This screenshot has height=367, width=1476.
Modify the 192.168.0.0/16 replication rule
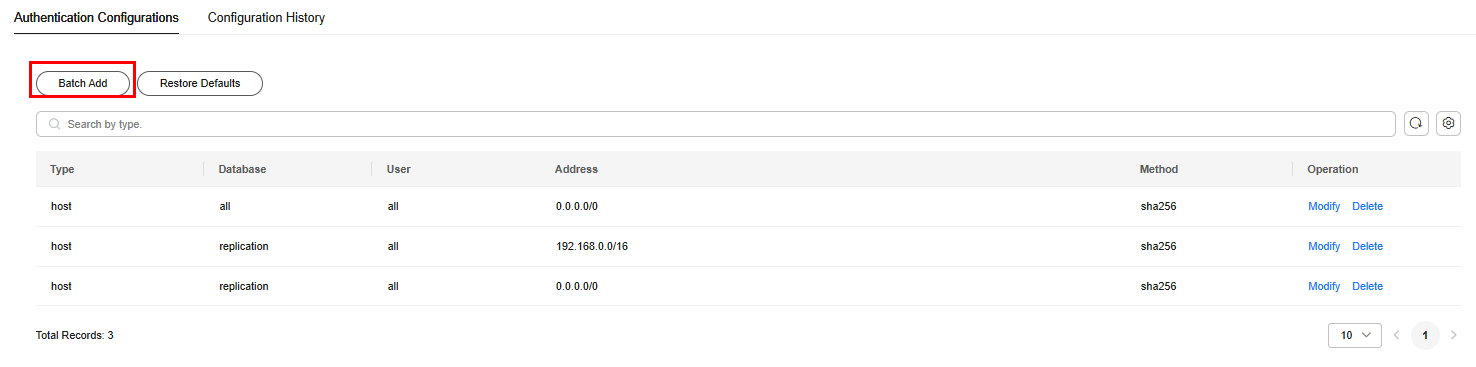(1324, 246)
